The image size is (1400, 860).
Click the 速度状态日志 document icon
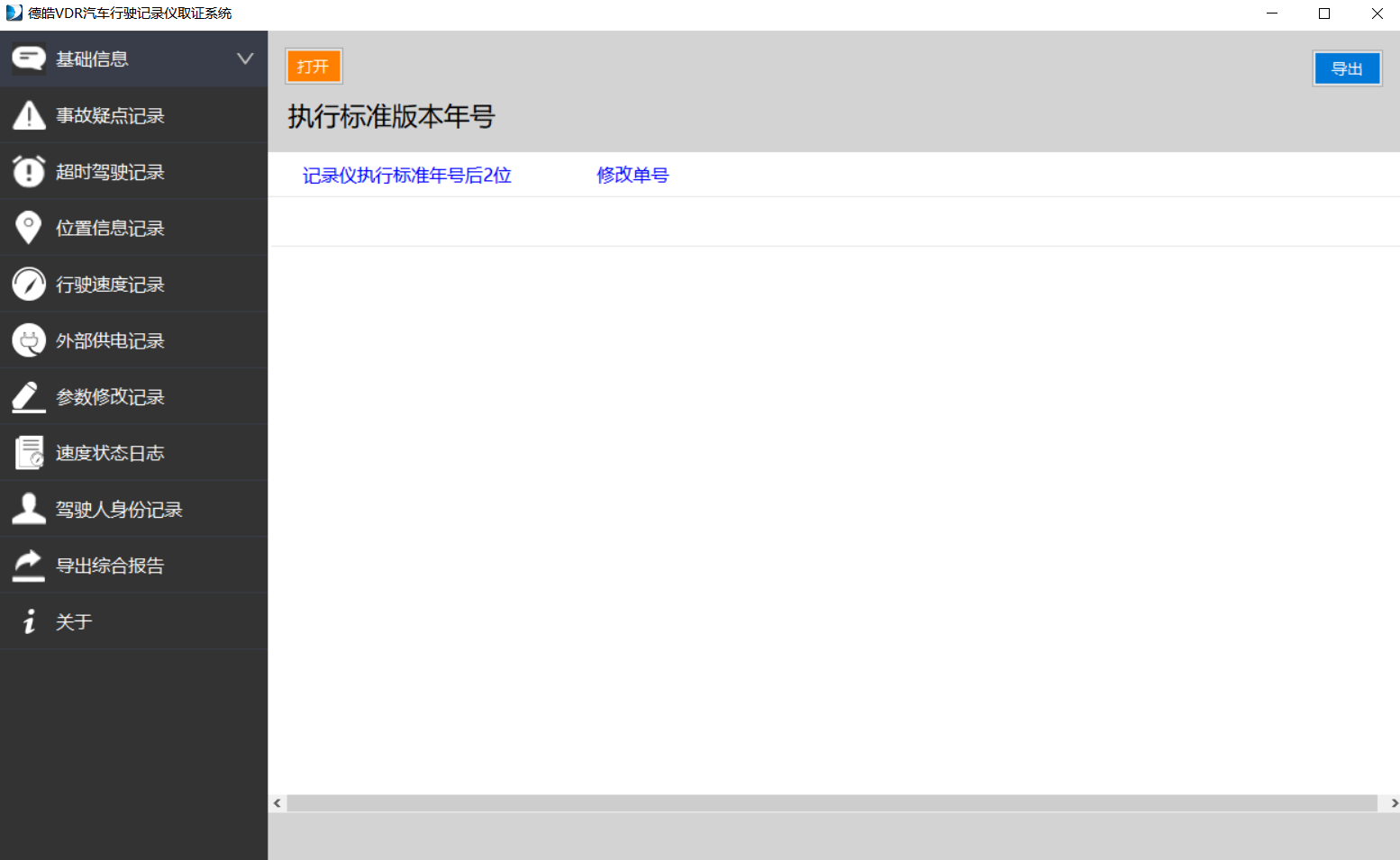click(29, 453)
